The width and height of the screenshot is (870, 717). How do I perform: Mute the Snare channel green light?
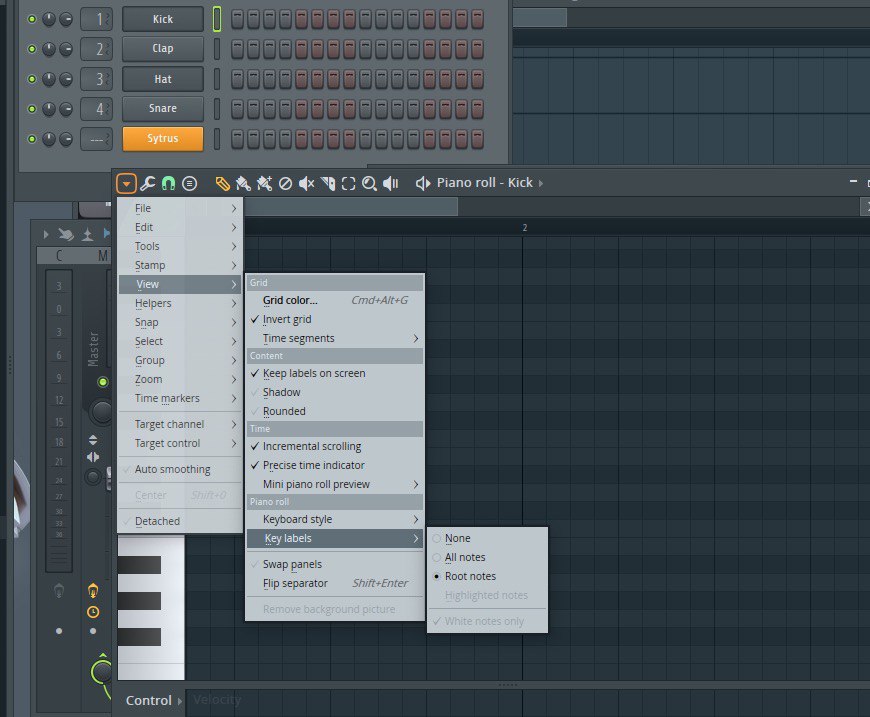[32, 109]
